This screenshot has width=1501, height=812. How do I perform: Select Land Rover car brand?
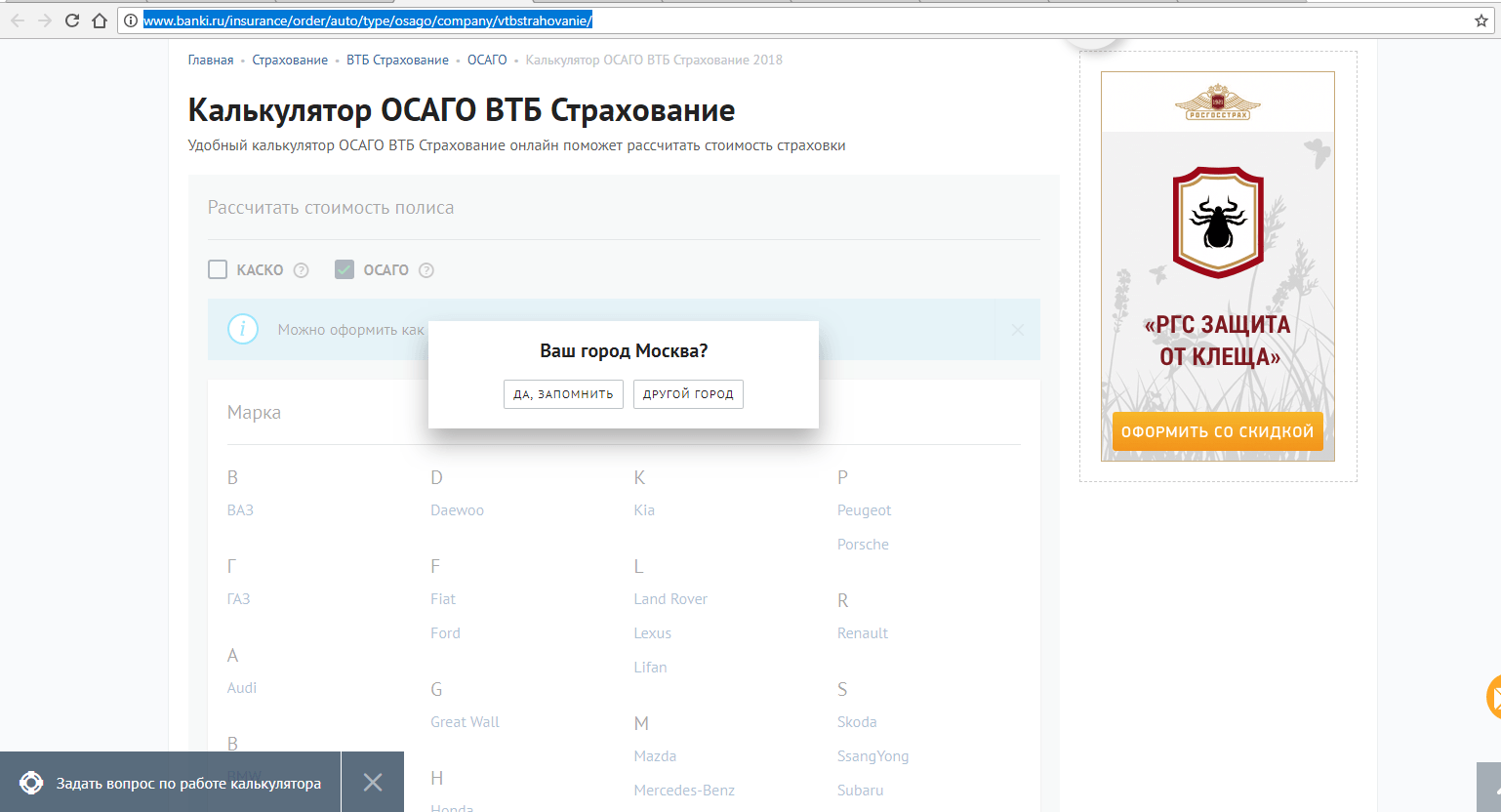click(670, 599)
